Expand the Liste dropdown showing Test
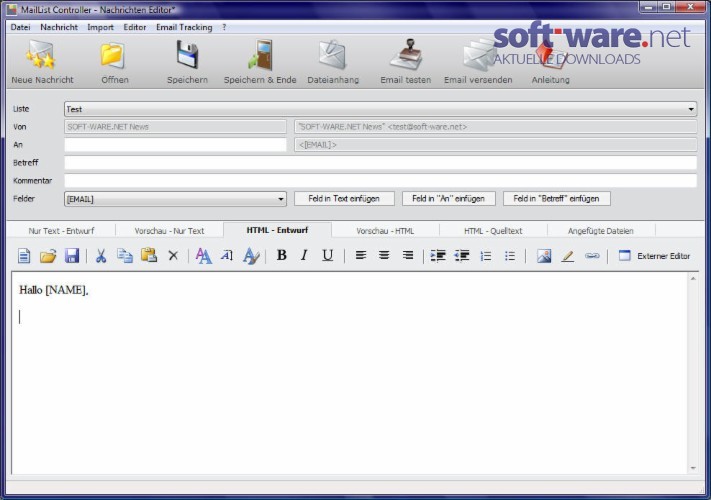 coord(691,109)
